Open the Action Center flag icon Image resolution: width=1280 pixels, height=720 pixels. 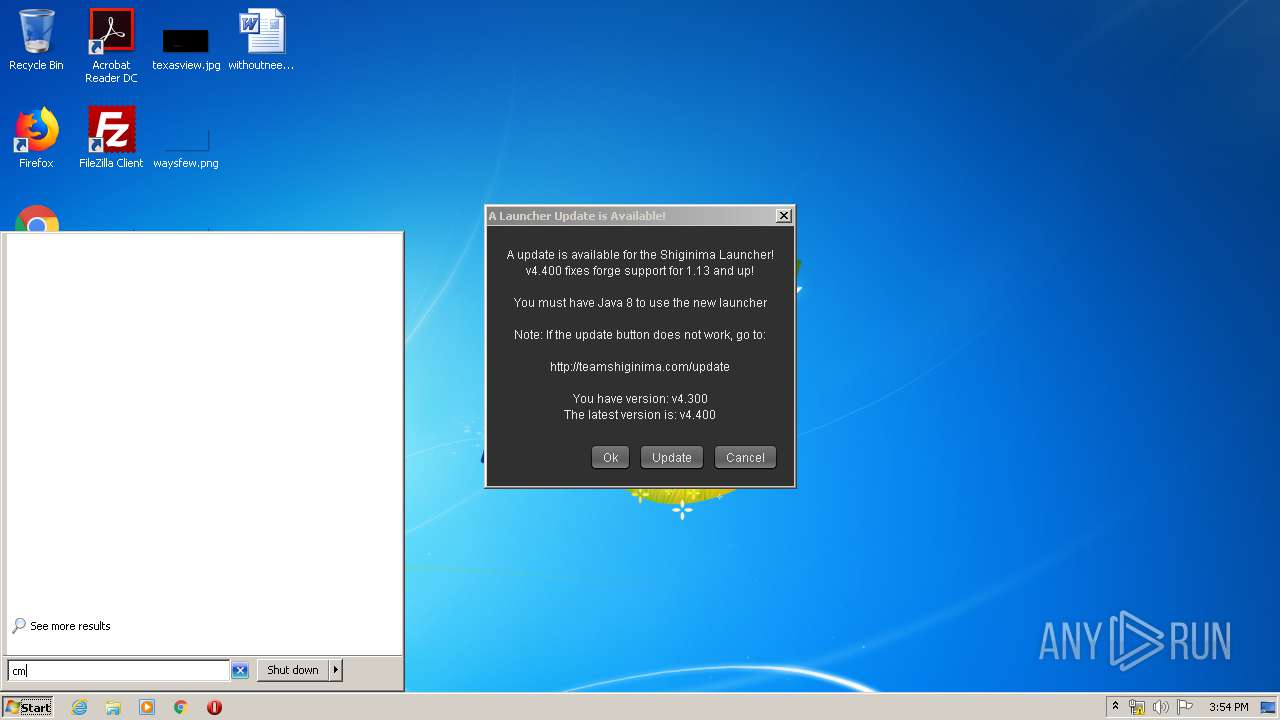pos(1185,707)
